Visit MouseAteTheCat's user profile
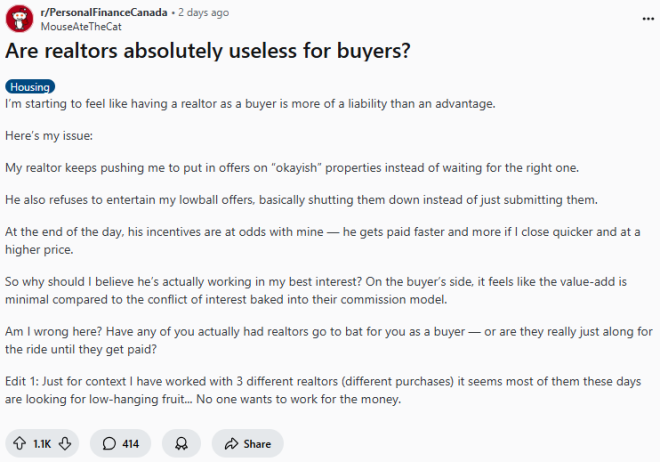The image size is (660, 462). [81, 26]
